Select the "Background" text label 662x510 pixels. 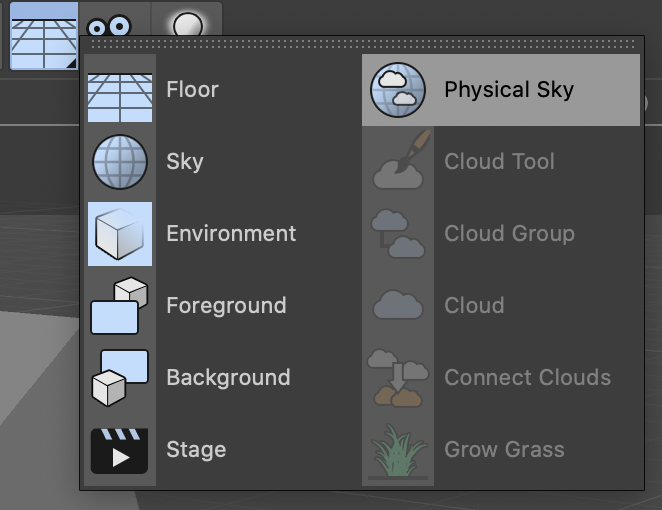click(228, 378)
